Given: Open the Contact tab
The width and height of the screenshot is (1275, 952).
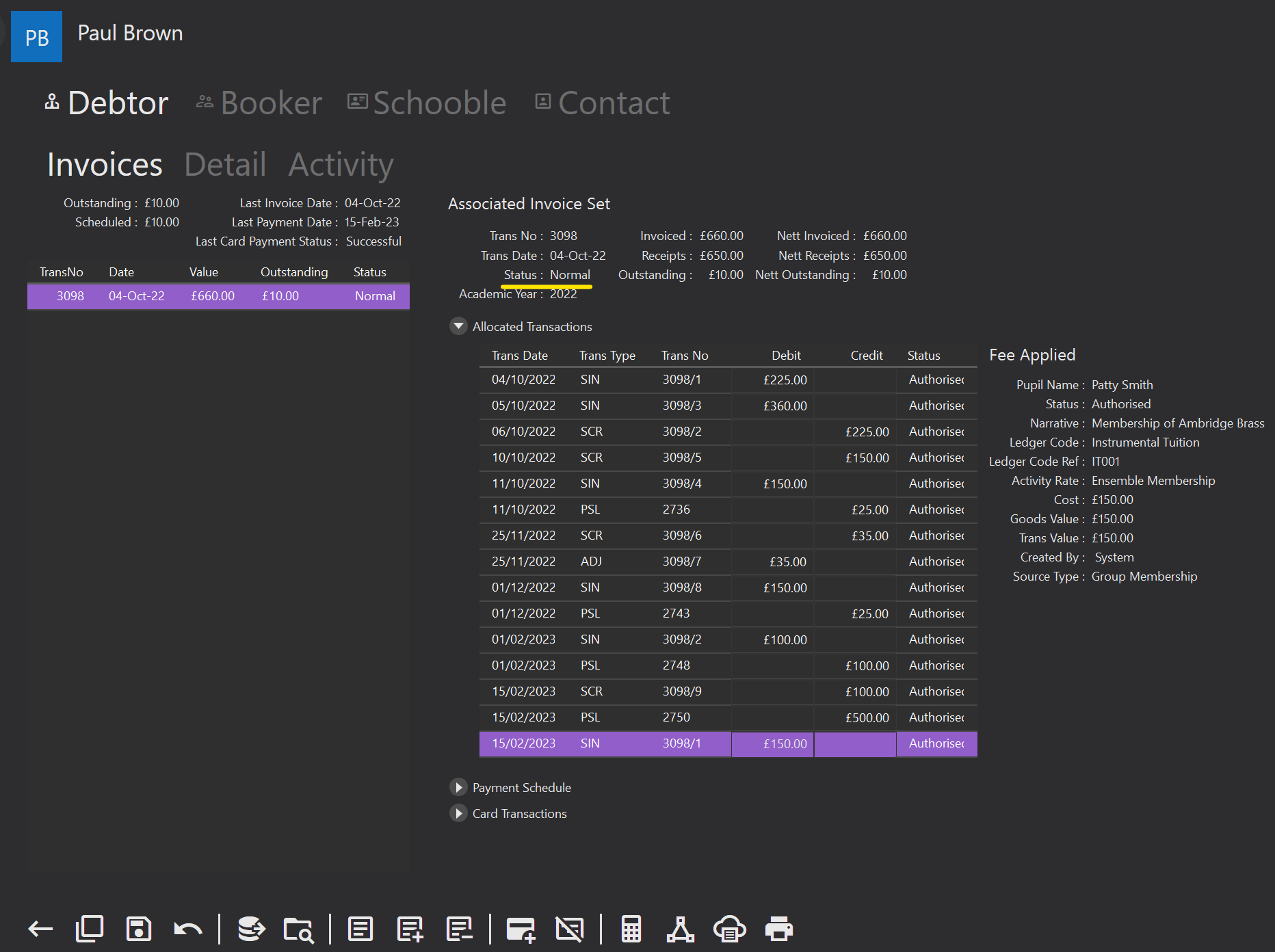Looking at the screenshot, I should pyautogui.click(x=603, y=103).
